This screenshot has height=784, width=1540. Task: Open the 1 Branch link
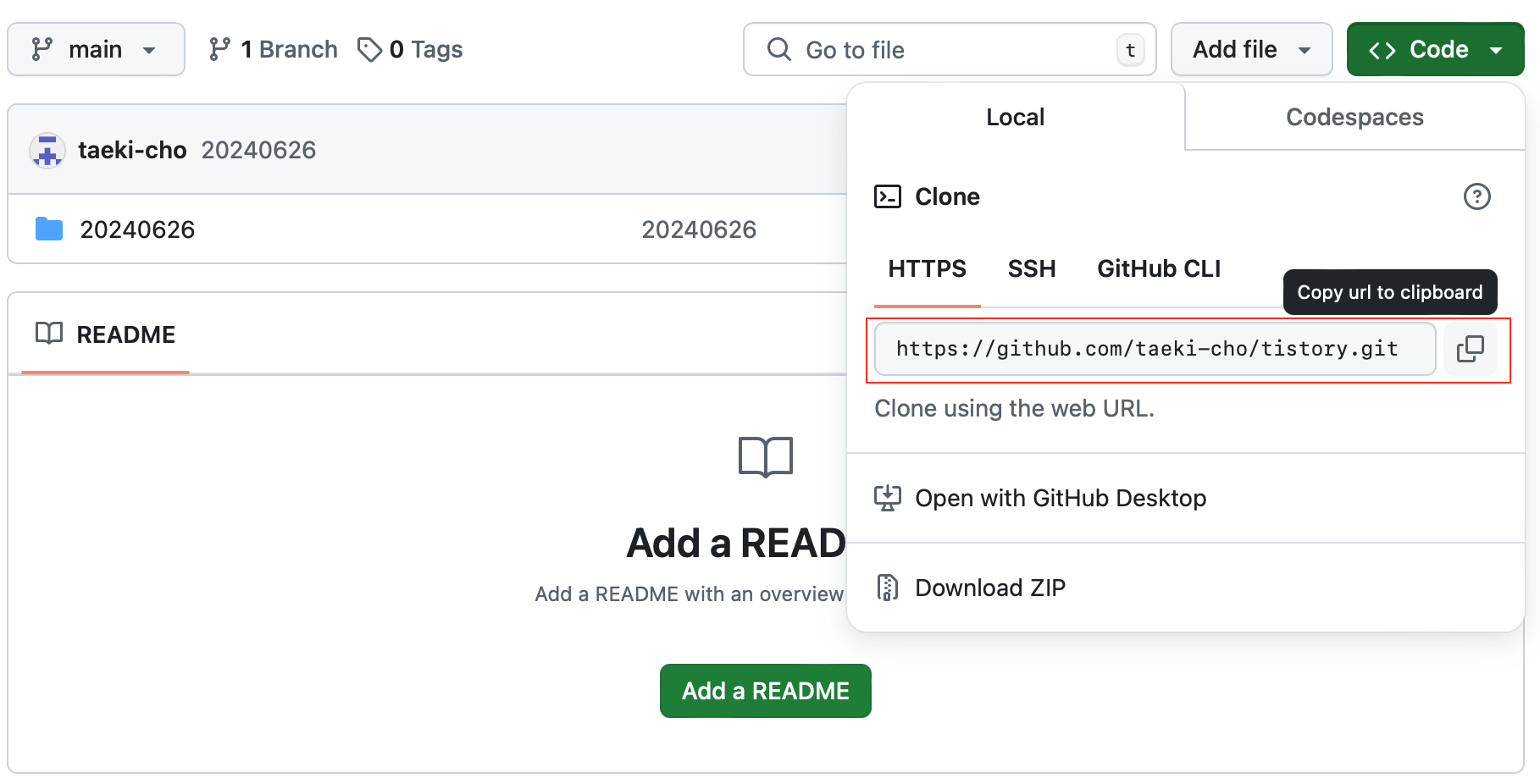point(273,49)
